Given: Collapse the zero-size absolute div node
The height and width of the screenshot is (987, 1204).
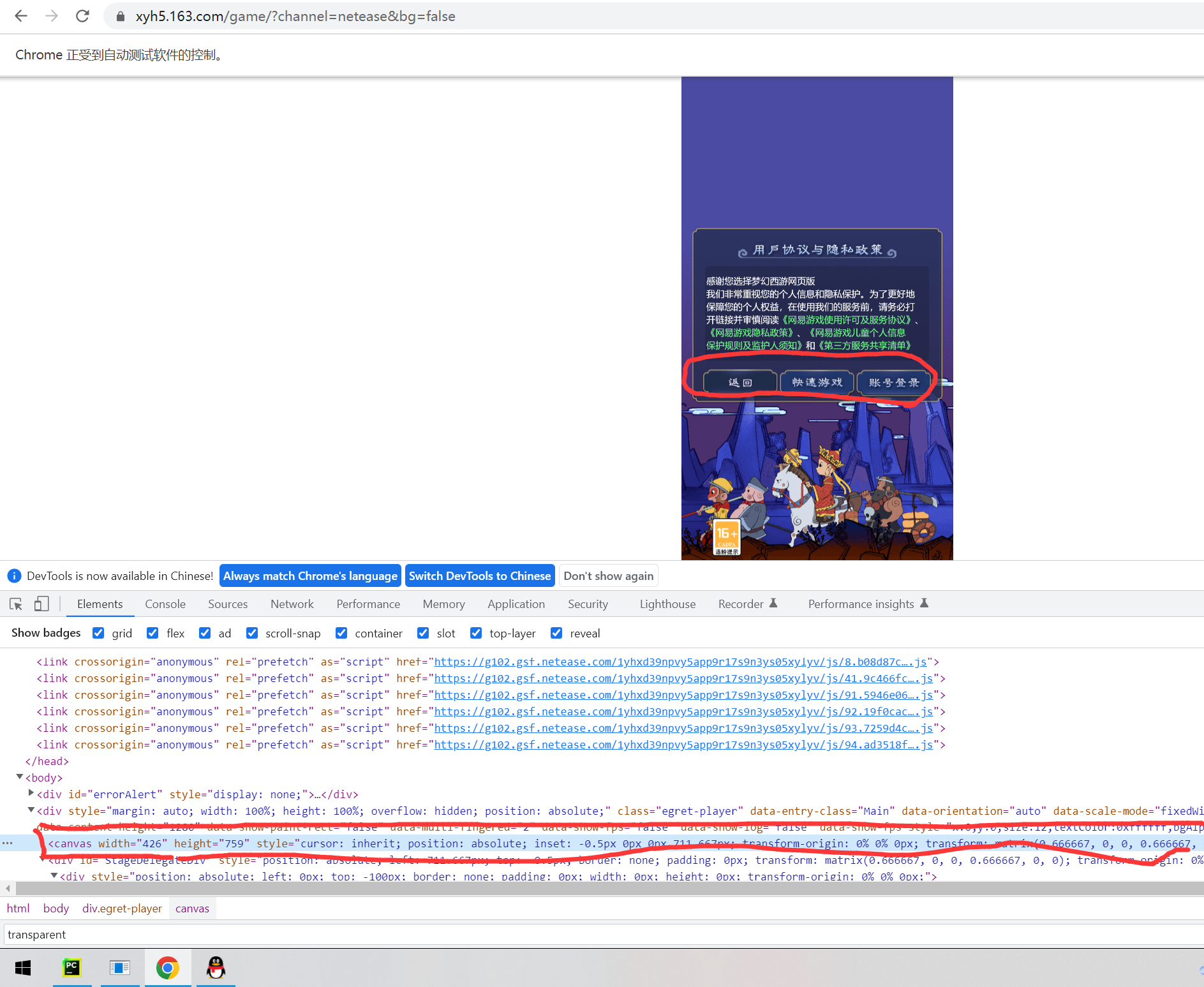Looking at the screenshot, I should [x=54, y=876].
